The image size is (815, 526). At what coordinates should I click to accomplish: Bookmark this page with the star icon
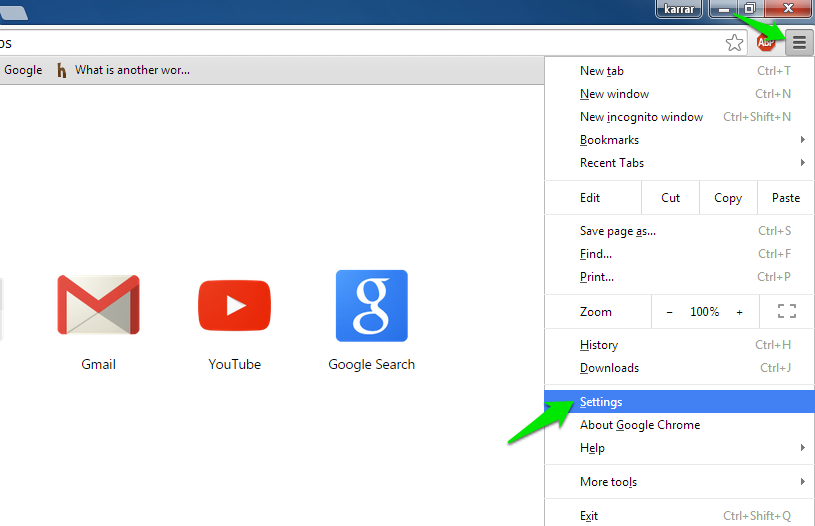[734, 43]
